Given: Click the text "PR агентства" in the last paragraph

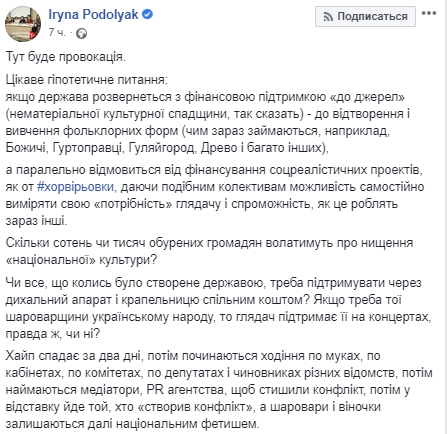Looking at the screenshot, I should point(183,390).
